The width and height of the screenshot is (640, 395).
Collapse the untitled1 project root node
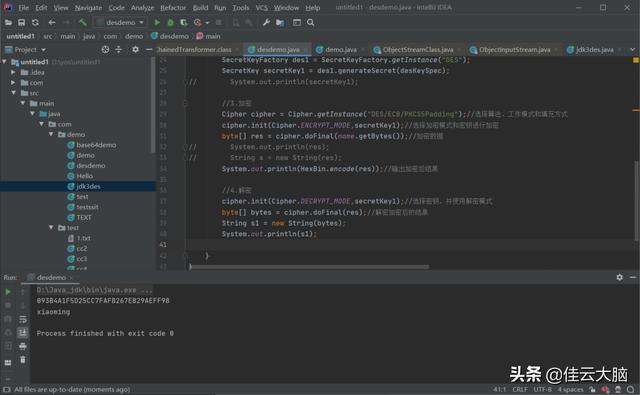pyautogui.click(x=4, y=62)
